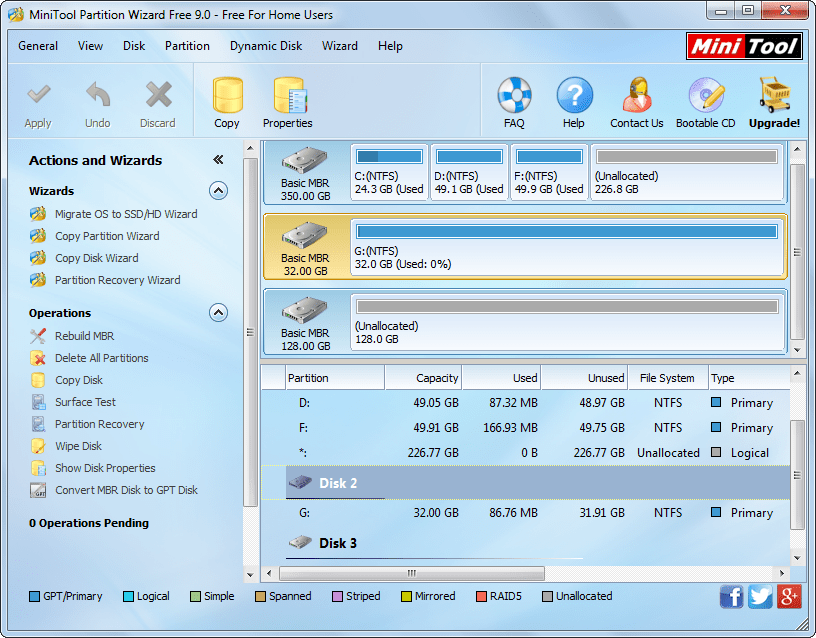Image resolution: width=816 pixels, height=638 pixels.
Task: Collapse the Operations section chevron
Action: pos(218,313)
